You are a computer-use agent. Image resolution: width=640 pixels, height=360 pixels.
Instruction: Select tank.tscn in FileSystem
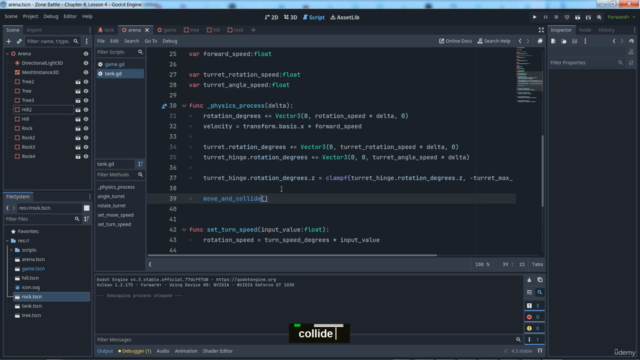(x=31, y=306)
